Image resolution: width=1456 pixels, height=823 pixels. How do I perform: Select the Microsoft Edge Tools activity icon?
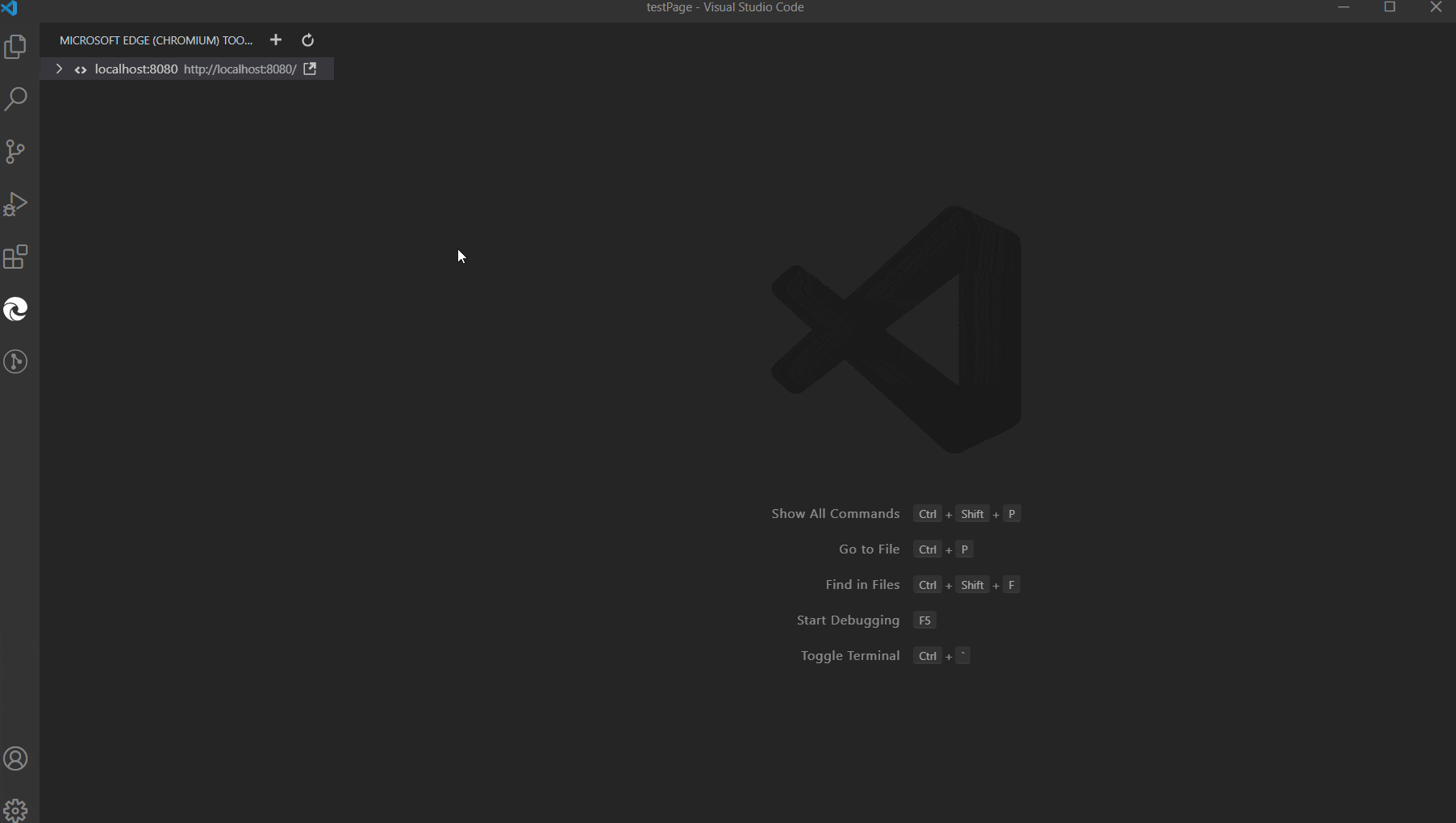point(16,309)
